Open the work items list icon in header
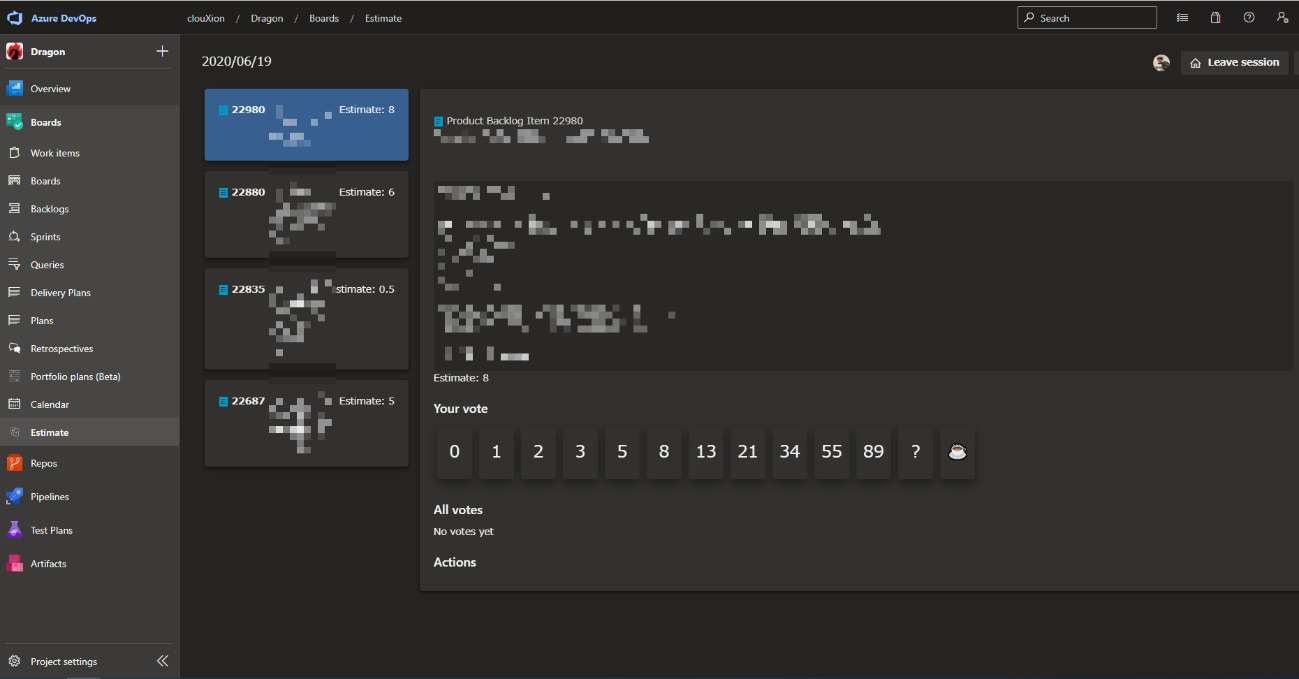 tap(1183, 18)
